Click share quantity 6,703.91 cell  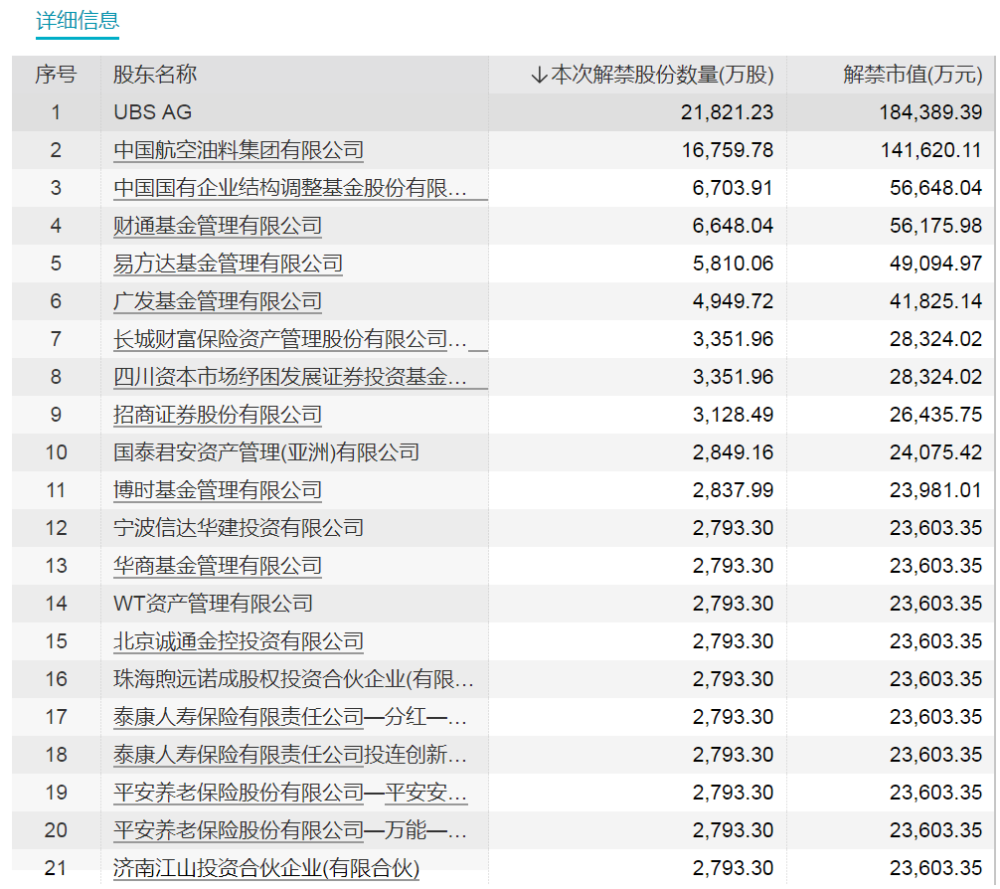point(733,188)
